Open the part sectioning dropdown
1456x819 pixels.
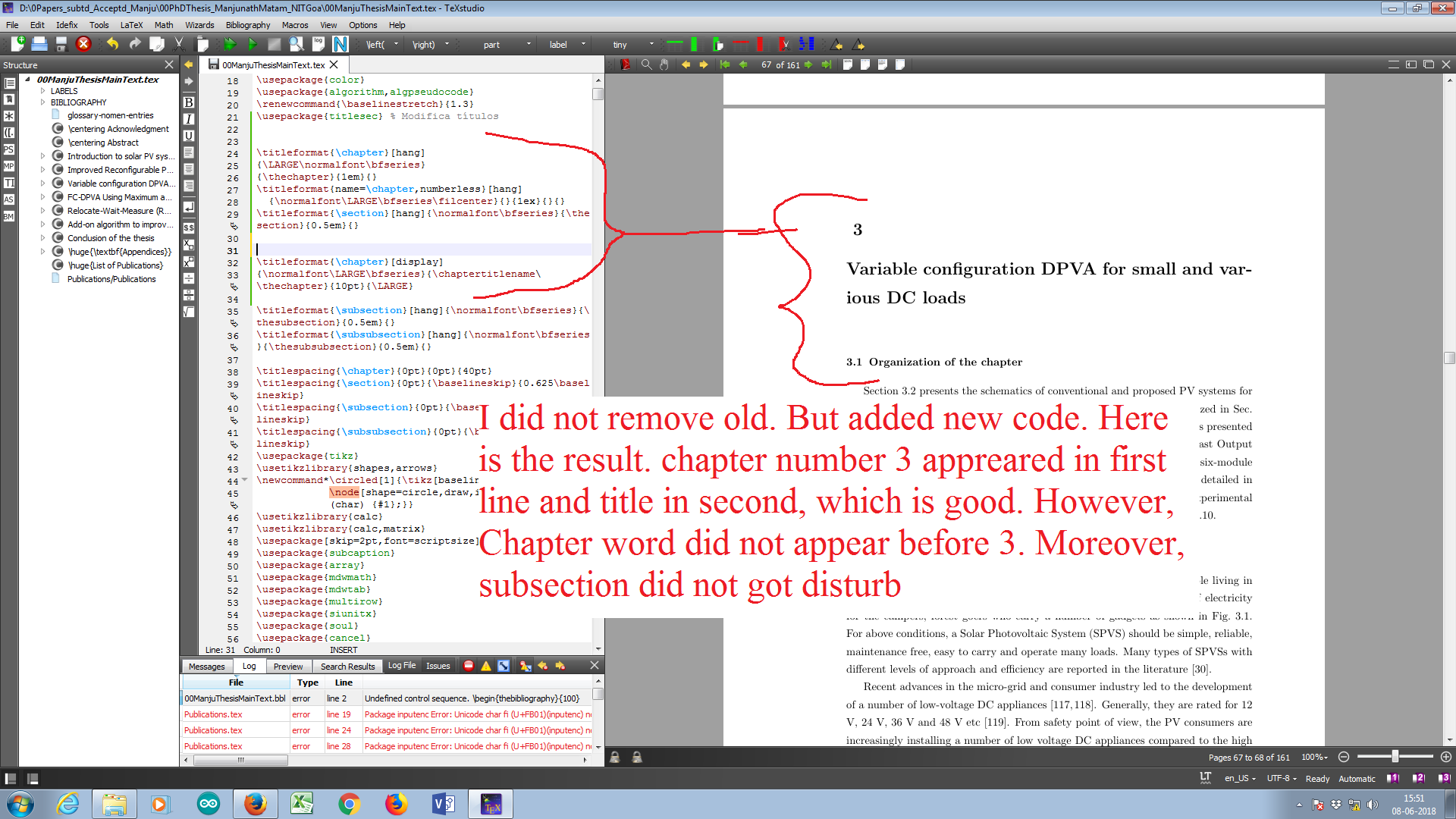coord(528,44)
